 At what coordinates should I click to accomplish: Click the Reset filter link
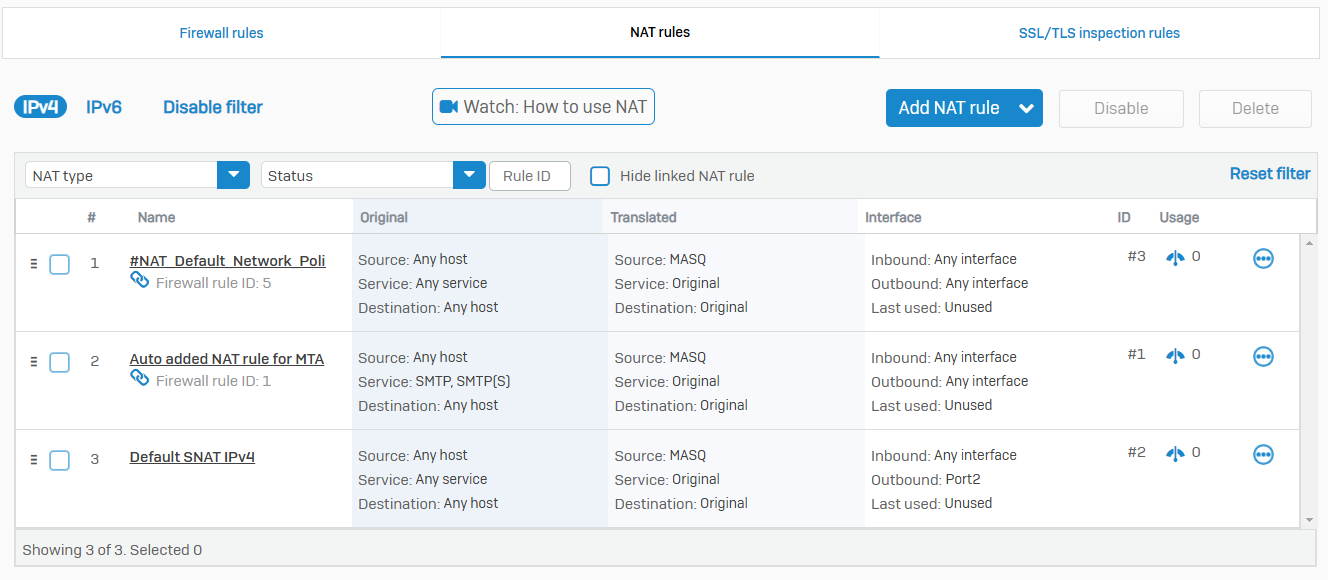tap(1269, 174)
